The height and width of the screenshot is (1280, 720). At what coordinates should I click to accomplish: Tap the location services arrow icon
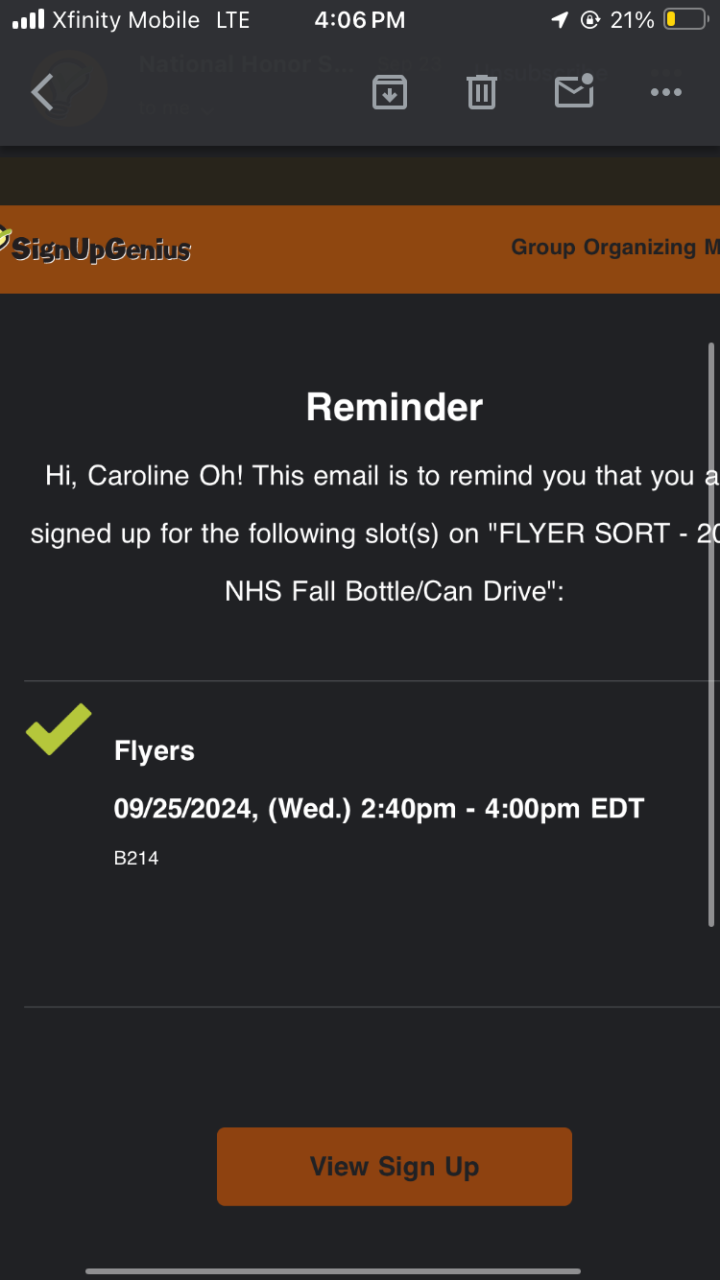[557, 20]
